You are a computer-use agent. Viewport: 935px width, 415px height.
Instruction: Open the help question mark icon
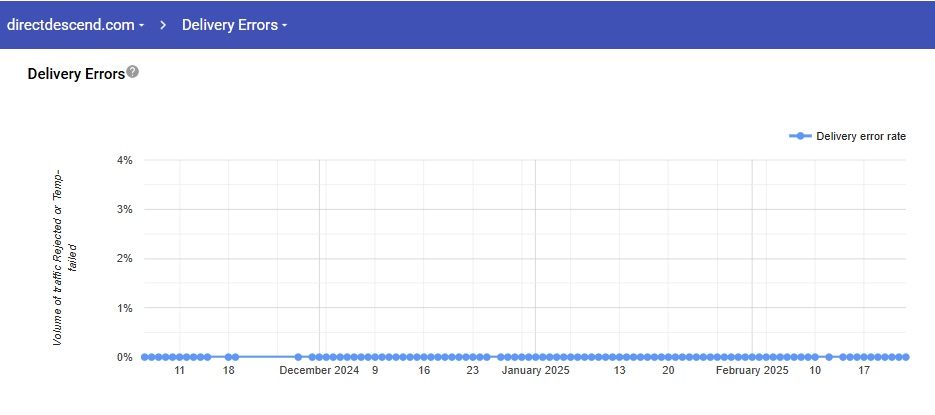pyautogui.click(x=133, y=73)
